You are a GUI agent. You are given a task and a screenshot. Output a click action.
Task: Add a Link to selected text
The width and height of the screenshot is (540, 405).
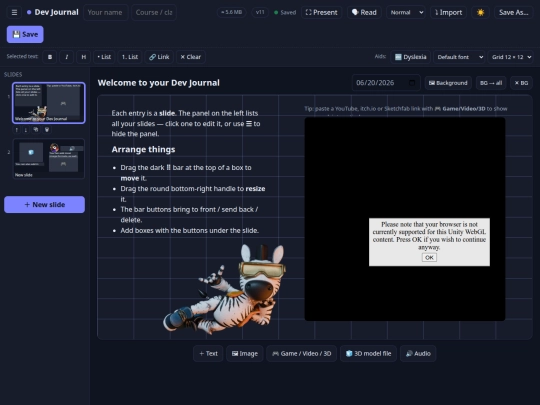click(159, 57)
